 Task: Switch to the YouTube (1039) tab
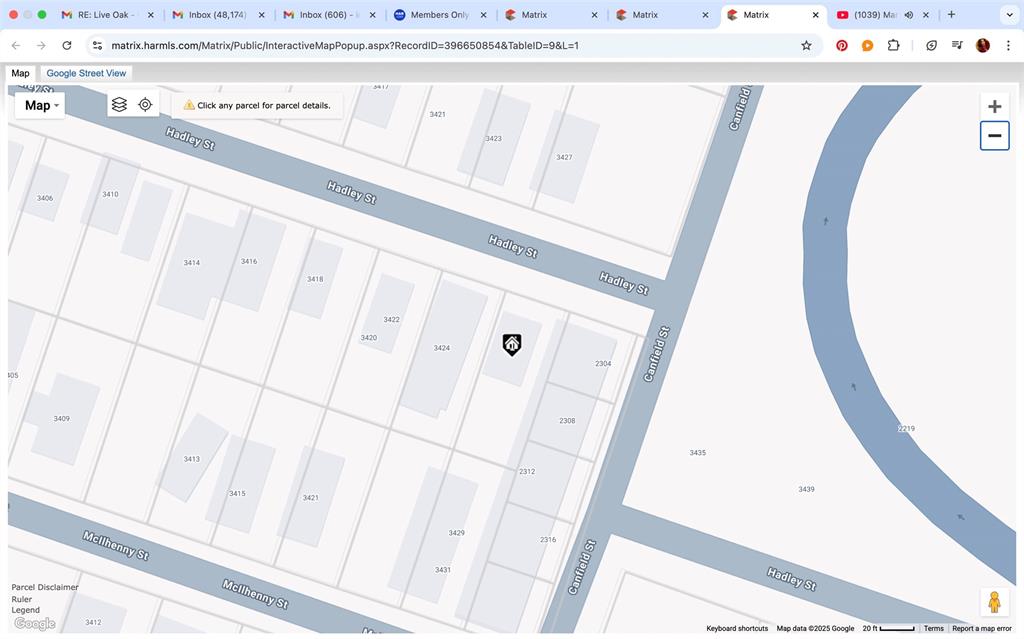point(882,14)
